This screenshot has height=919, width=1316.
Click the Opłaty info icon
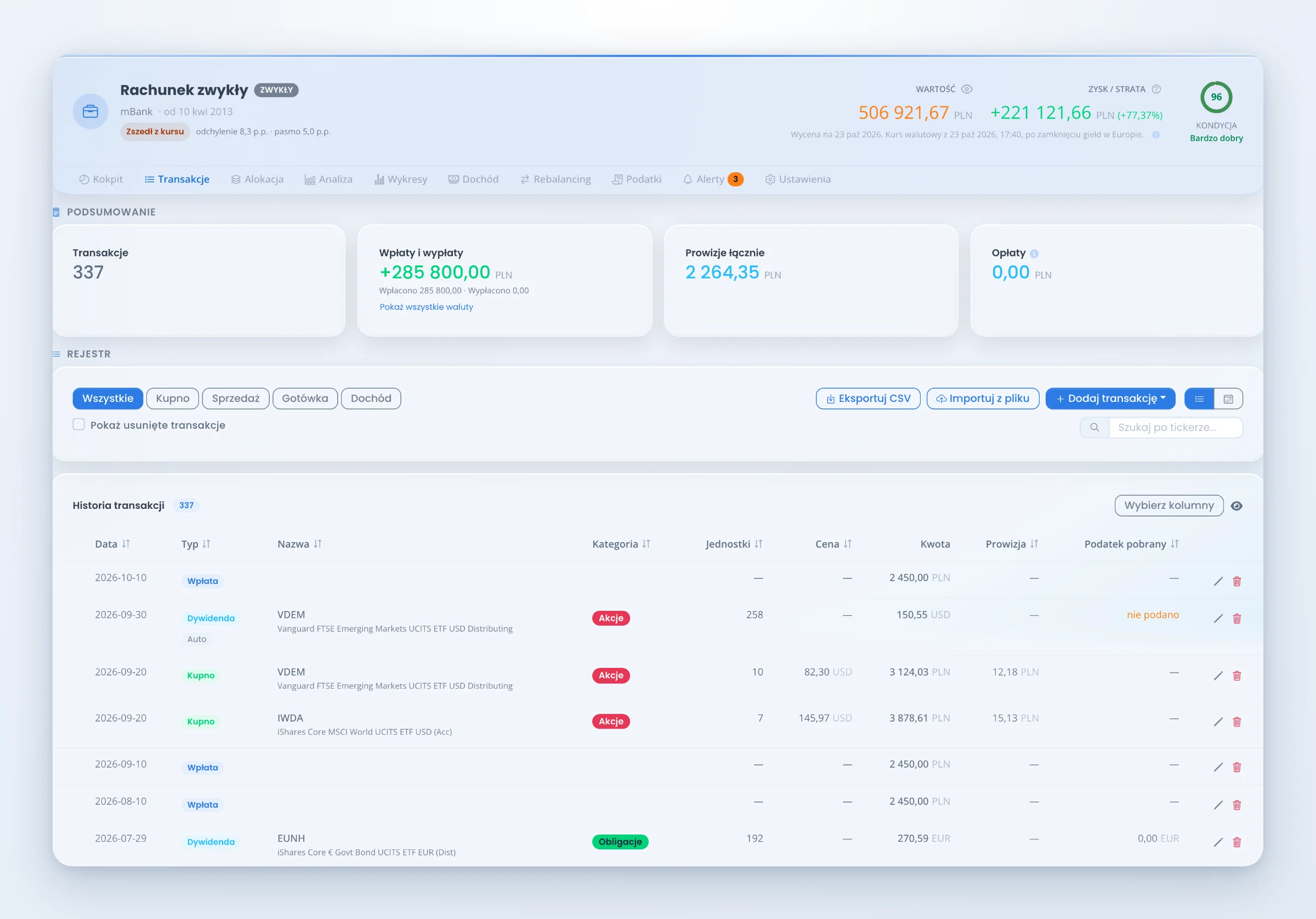[1034, 253]
